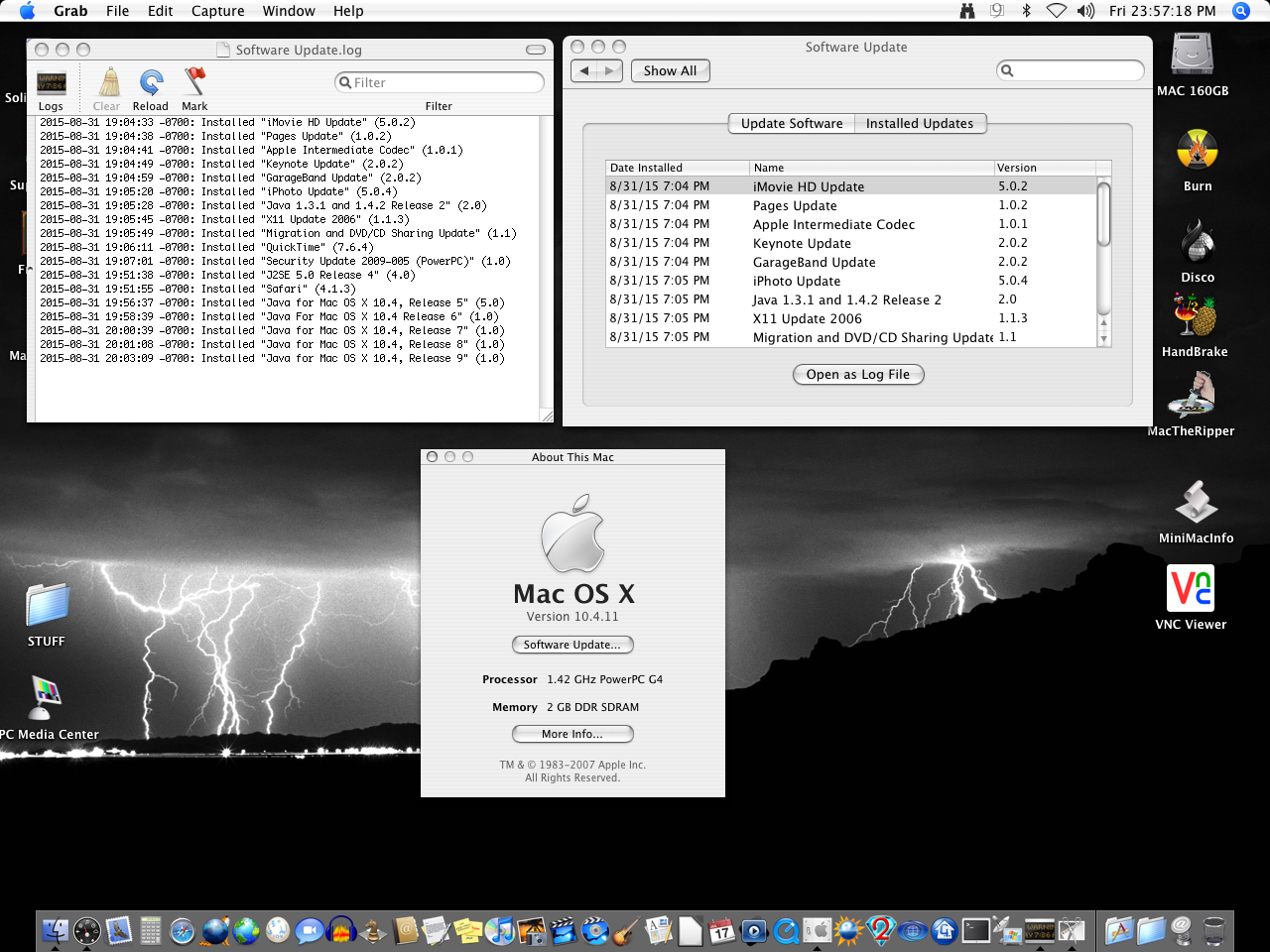Click the More Info… button
Viewport: 1270px width, 952px height.
pyautogui.click(x=572, y=734)
